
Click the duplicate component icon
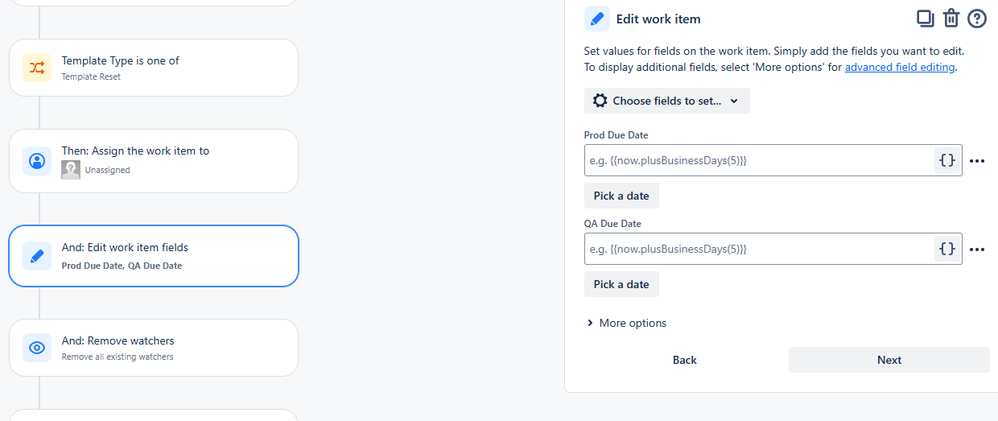coord(925,18)
